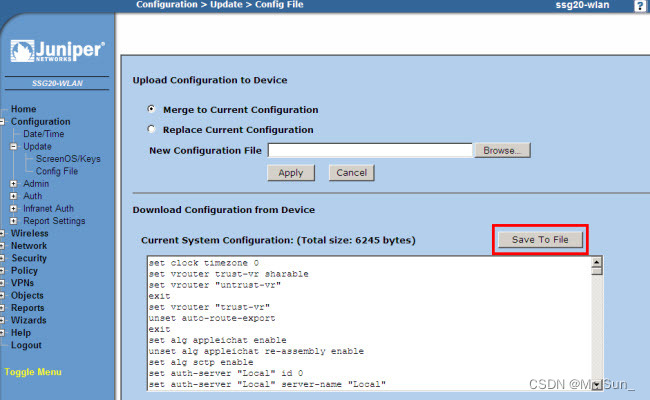This screenshot has height=400, width=650.
Task: Click the Cancel button
Action: point(352,173)
